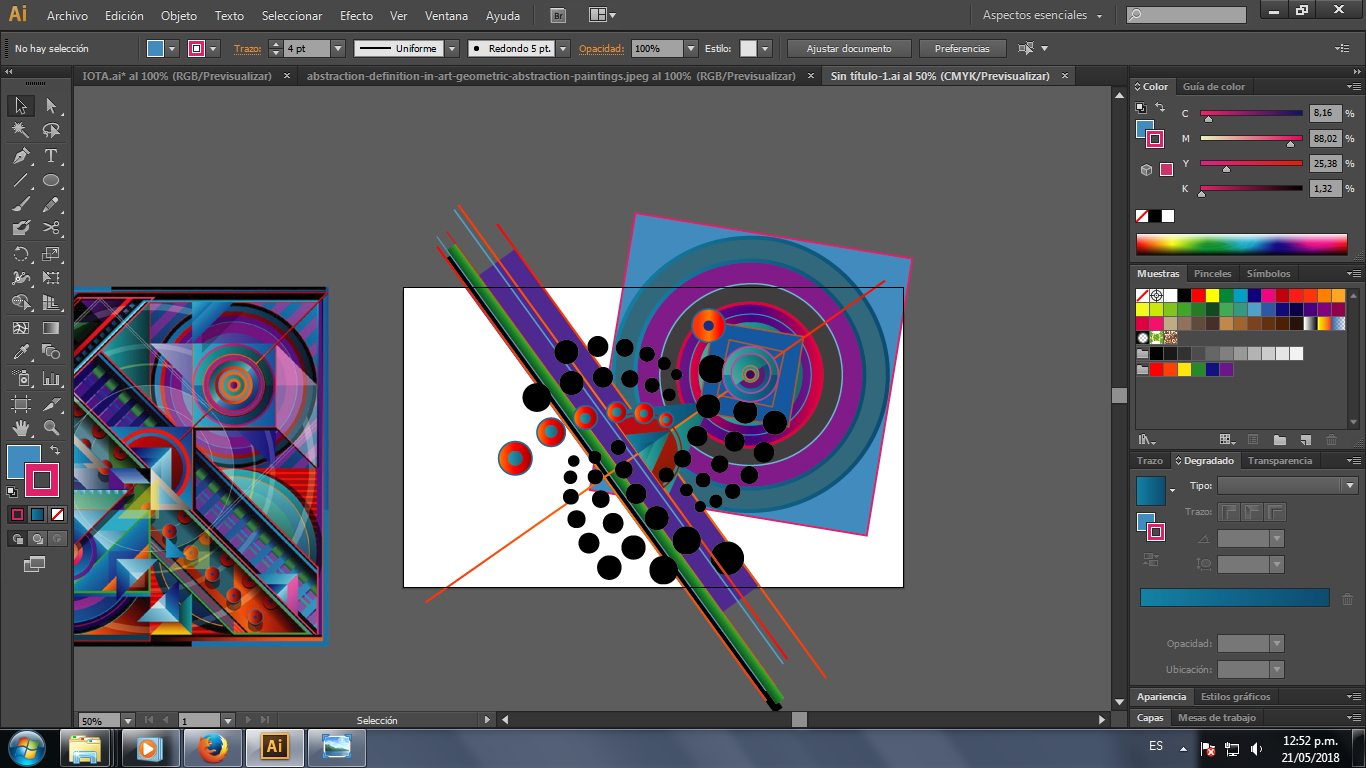
Task: Select the Rotate tool
Action: [x=21, y=254]
